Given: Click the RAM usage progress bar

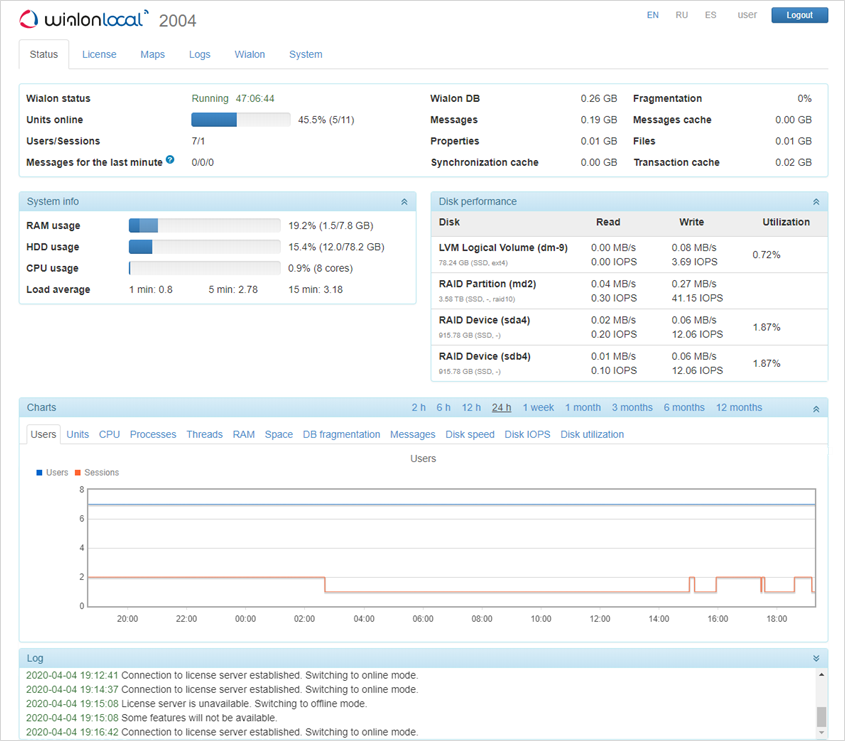Looking at the screenshot, I should pos(204,226).
